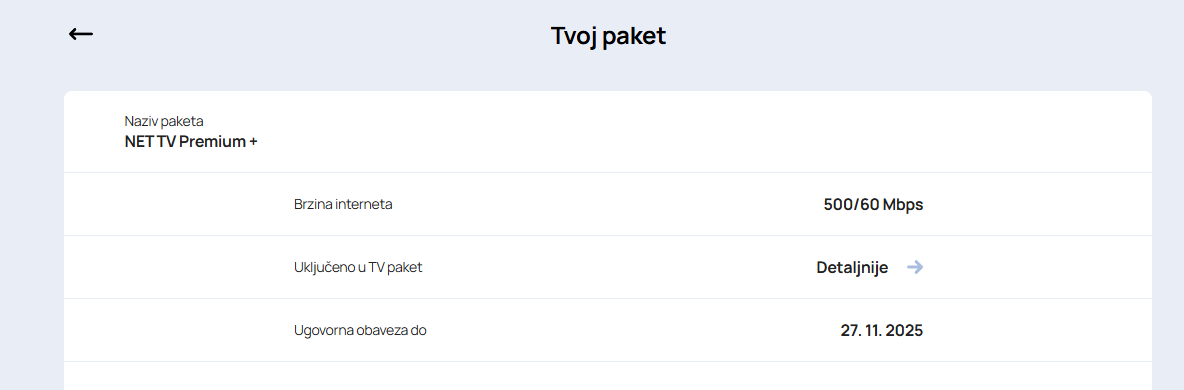Screen dimensions: 1184x390
Task: Select the 27. 11. 2025 contract date
Action: (x=881, y=330)
